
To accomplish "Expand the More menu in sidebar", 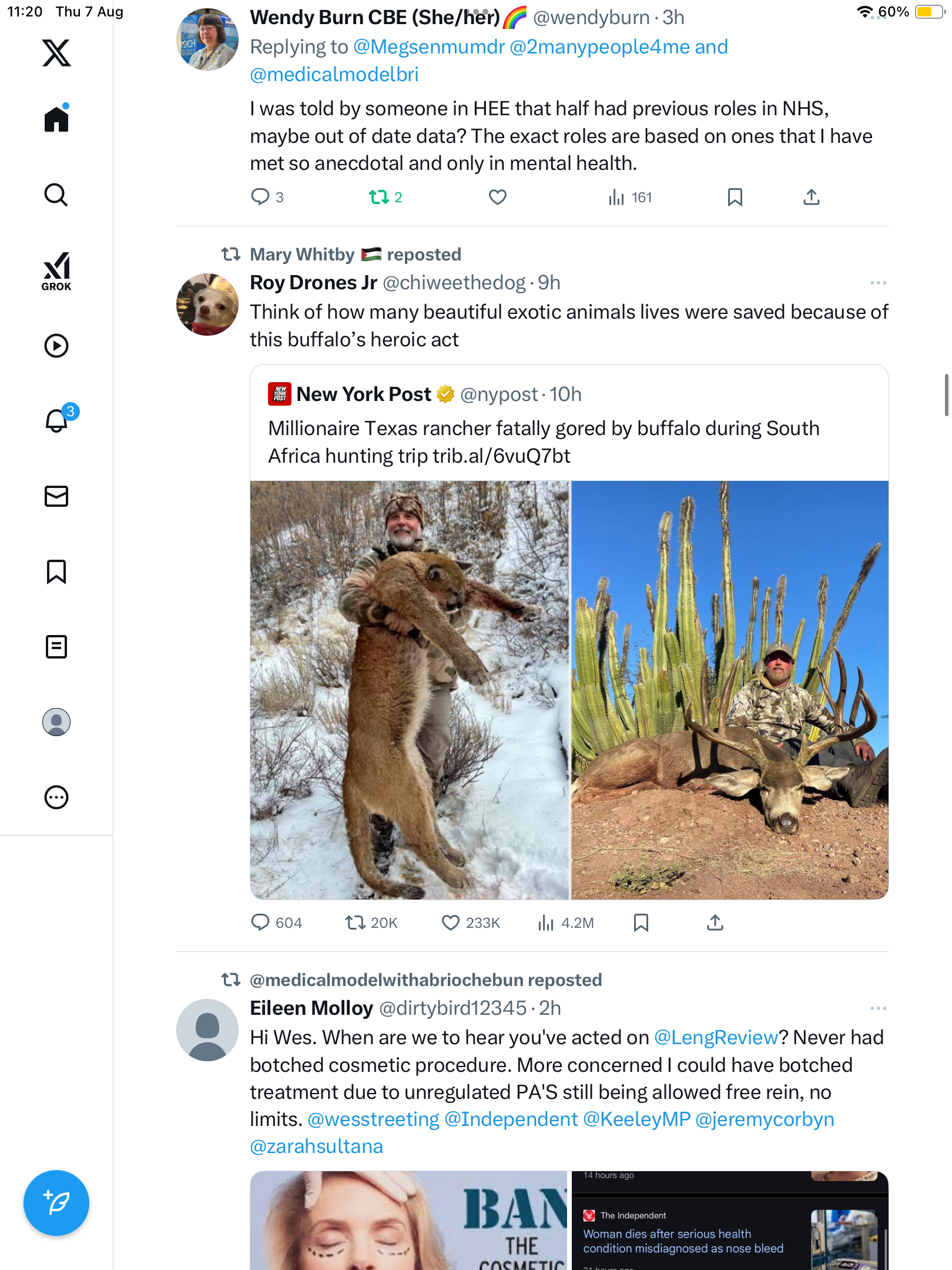I will click(x=56, y=797).
